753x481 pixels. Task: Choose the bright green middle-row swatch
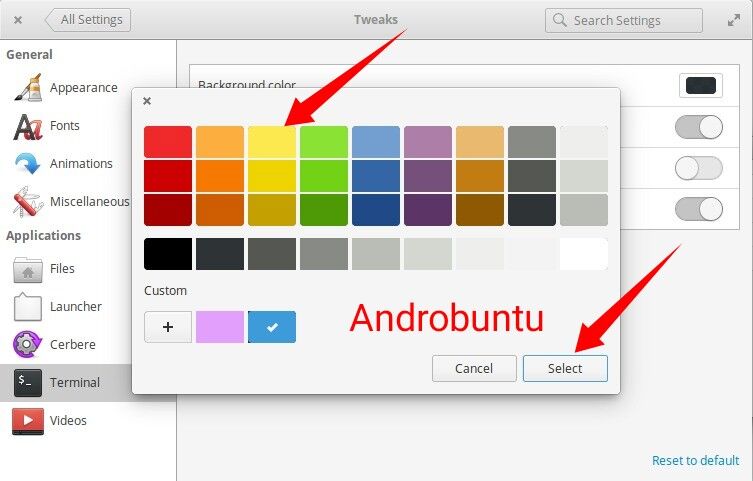(324, 176)
